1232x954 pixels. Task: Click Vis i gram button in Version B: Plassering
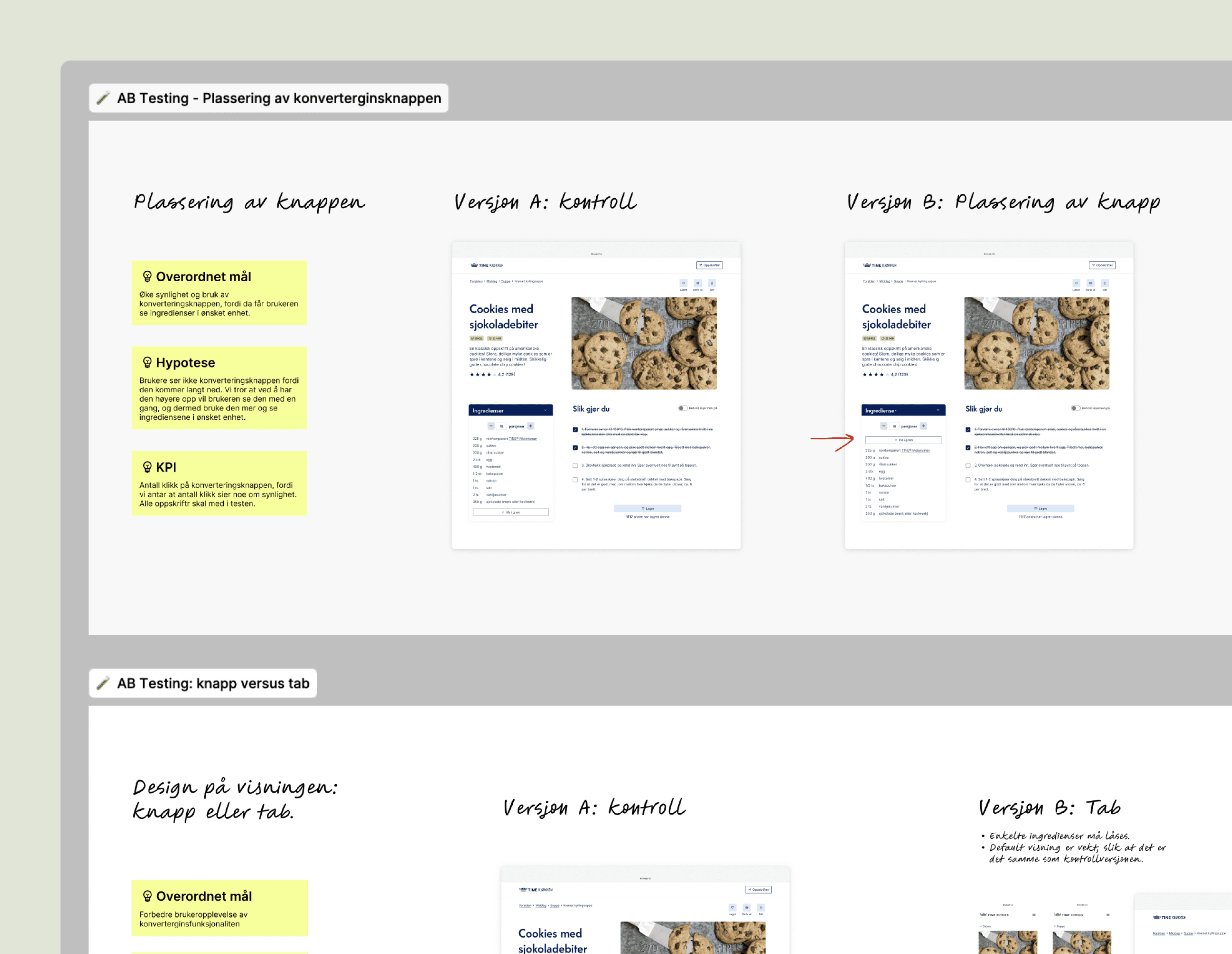click(x=903, y=440)
